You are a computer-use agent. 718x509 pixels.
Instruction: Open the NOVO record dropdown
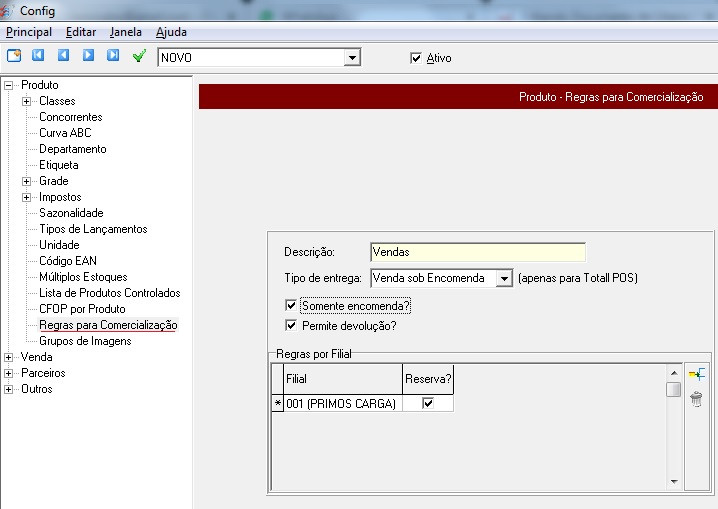pyautogui.click(x=351, y=58)
